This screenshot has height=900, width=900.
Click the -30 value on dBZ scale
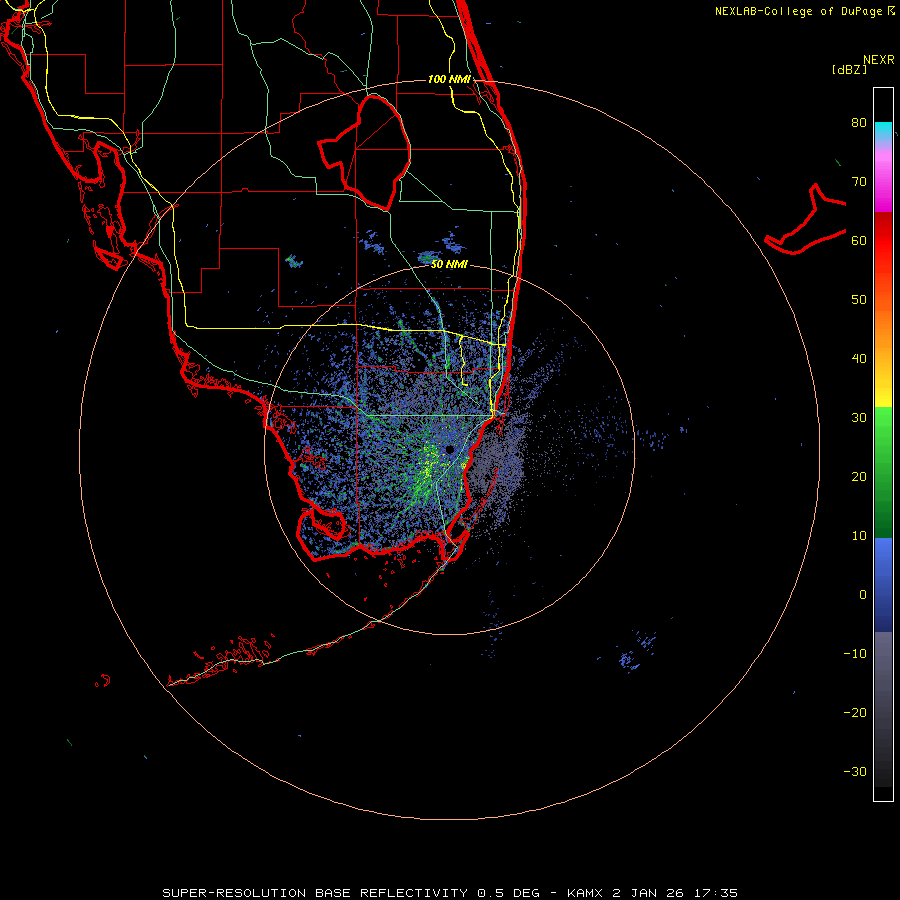pos(855,771)
